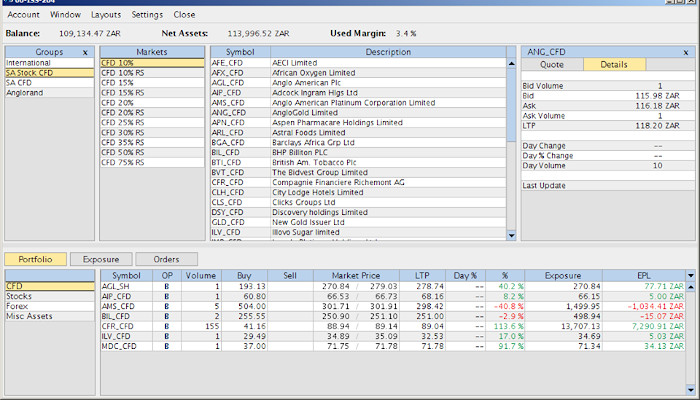Close the Groups panel with its x
Viewport: 700px width, 400px height.
[85, 51]
